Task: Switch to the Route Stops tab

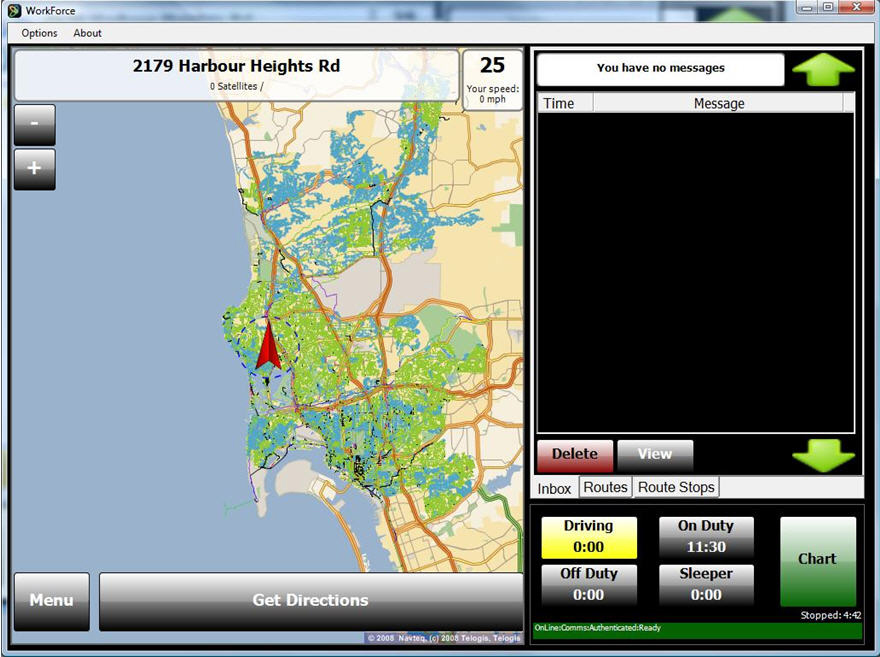Action: point(676,487)
